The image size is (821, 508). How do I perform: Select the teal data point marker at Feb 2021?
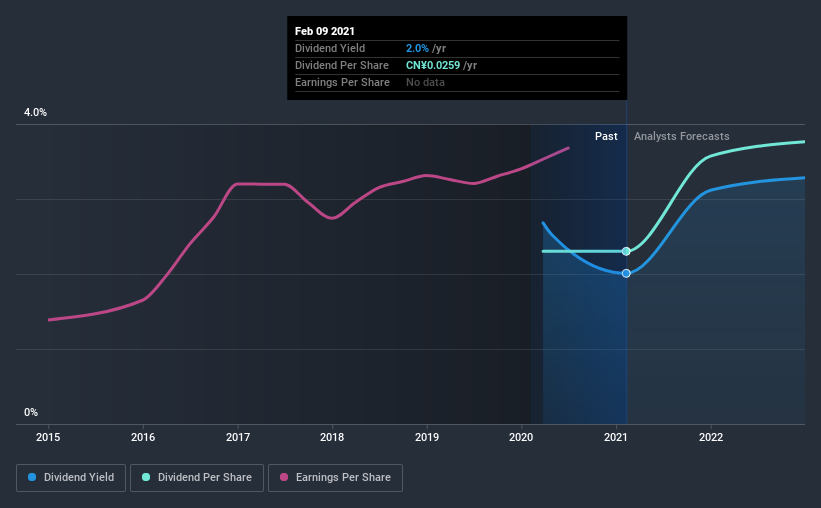click(x=626, y=251)
